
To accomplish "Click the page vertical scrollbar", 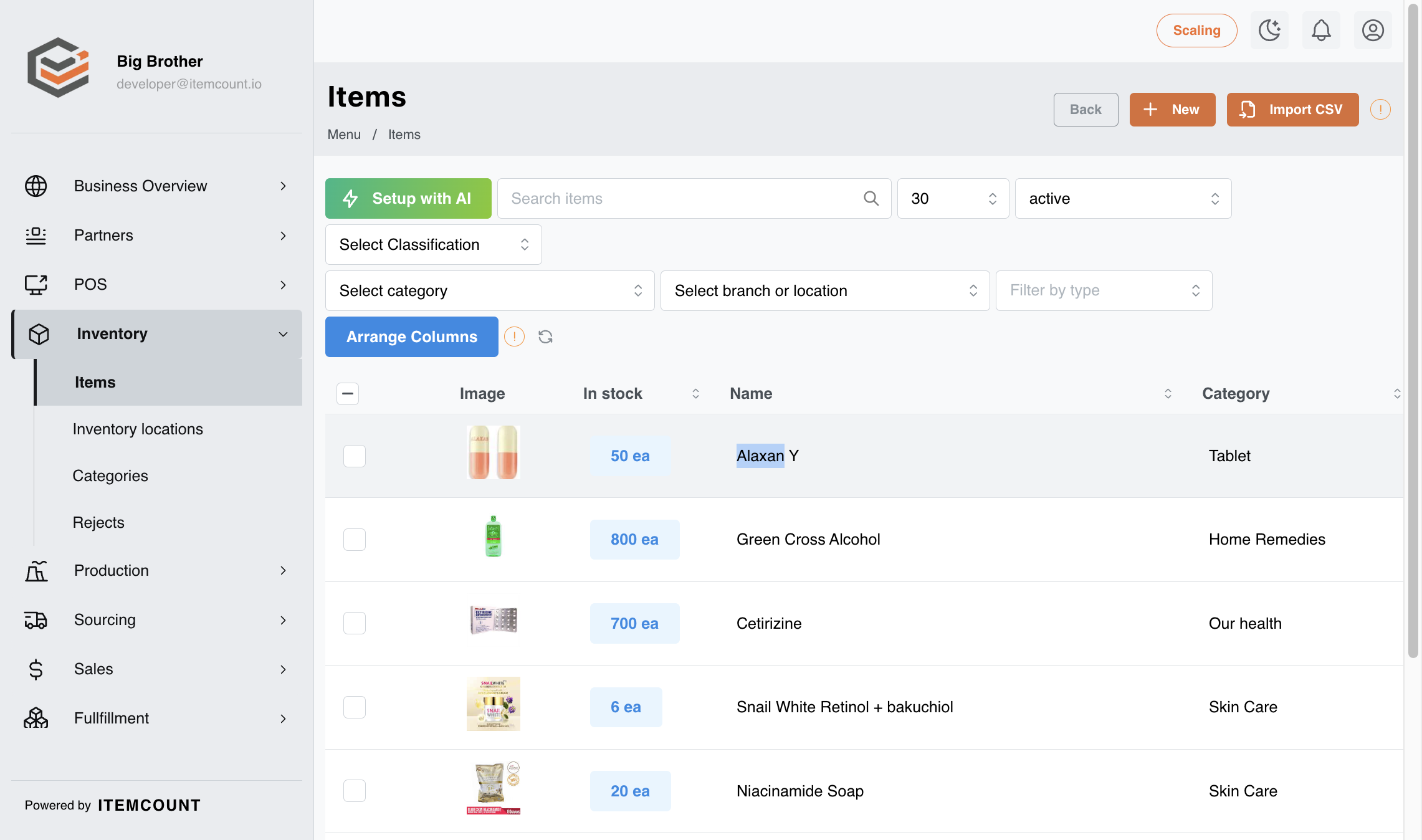I will pyautogui.click(x=1413, y=330).
